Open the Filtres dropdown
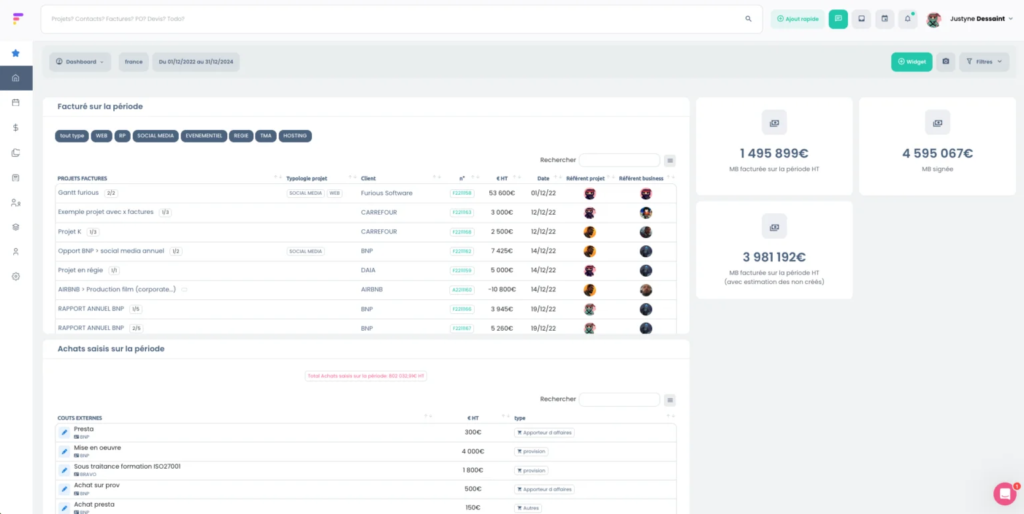The image size is (1024, 514). (984, 62)
